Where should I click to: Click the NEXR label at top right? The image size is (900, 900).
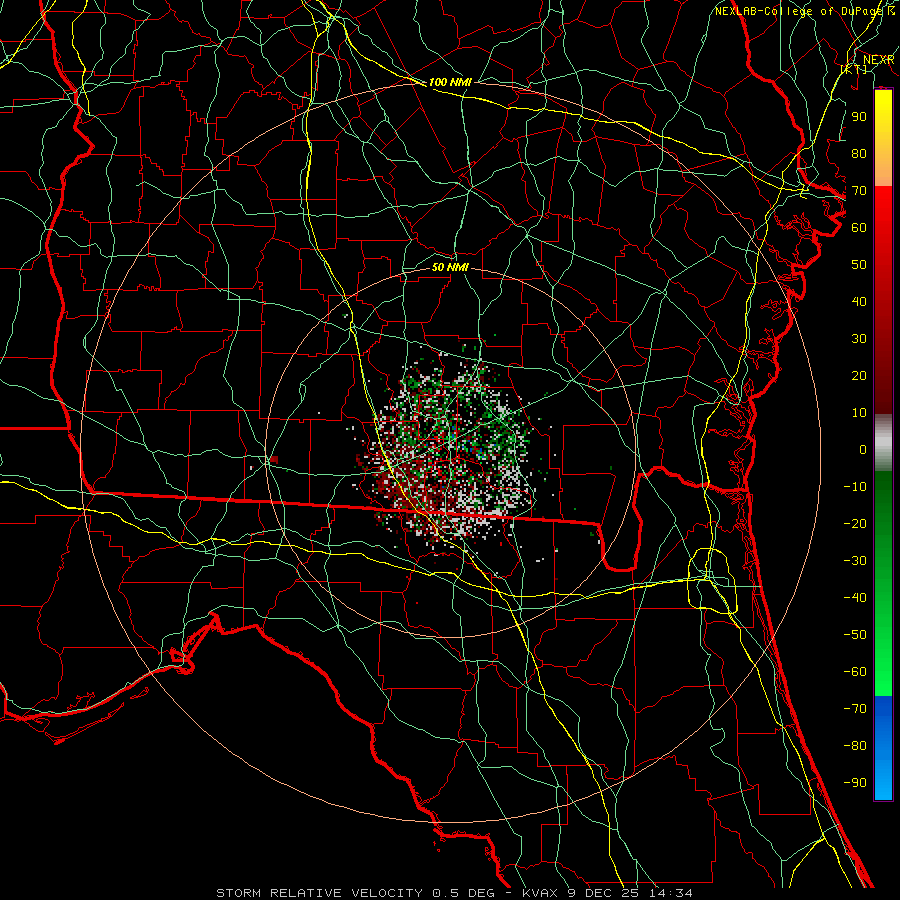(x=878, y=60)
